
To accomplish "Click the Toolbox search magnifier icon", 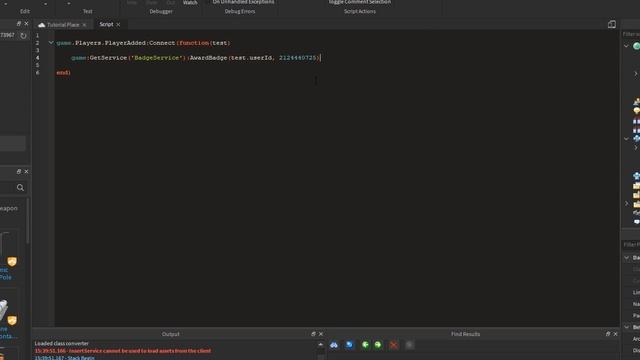I will coord(20,187).
